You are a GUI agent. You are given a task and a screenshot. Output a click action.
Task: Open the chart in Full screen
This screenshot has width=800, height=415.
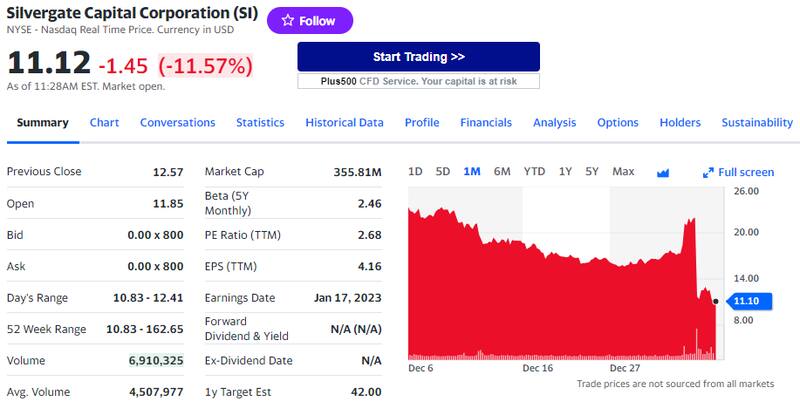tap(738, 172)
